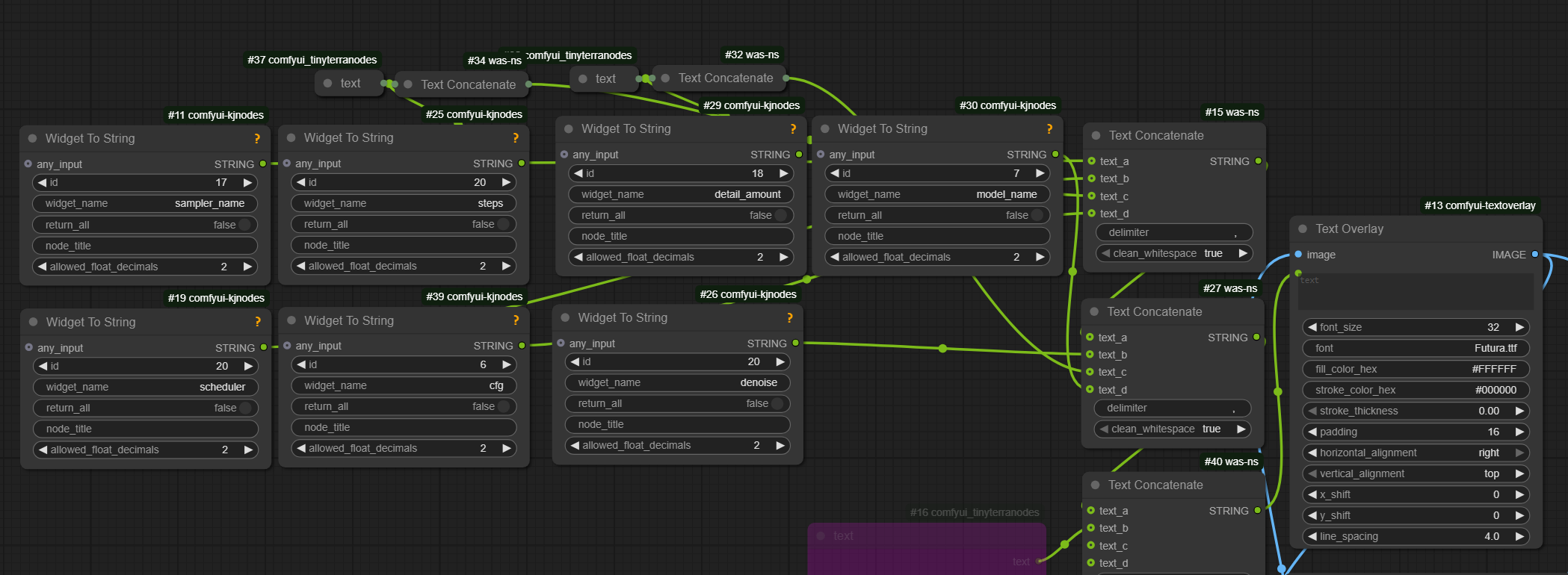Image resolution: width=1568 pixels, height=575 pixels.
Task: Select the #13 comfyui-textoverlay badge
Action: click(x=1480, y=205)
